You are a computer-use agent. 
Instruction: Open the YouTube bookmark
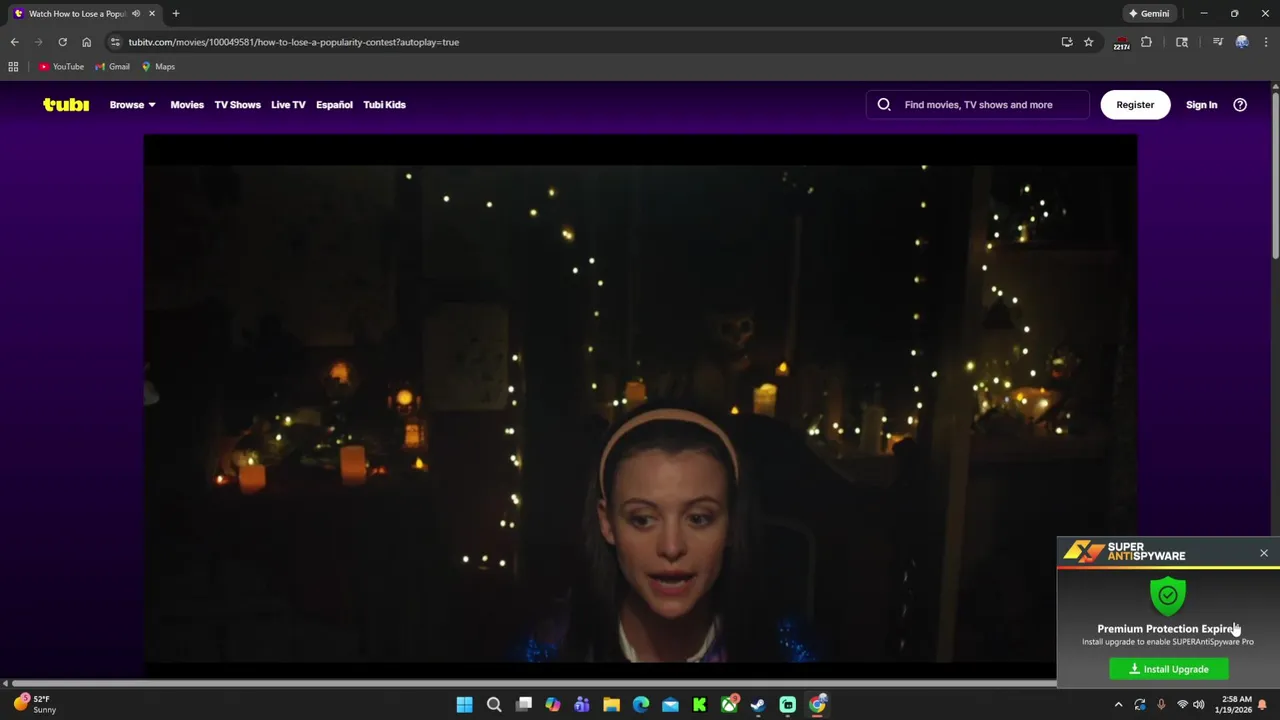coord(61,66)
